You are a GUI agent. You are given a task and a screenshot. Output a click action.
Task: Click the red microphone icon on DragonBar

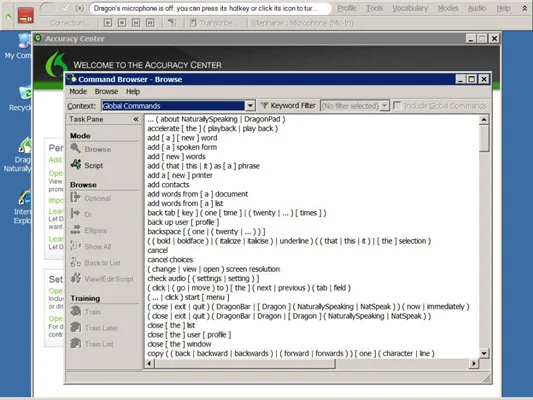[25, 16]
